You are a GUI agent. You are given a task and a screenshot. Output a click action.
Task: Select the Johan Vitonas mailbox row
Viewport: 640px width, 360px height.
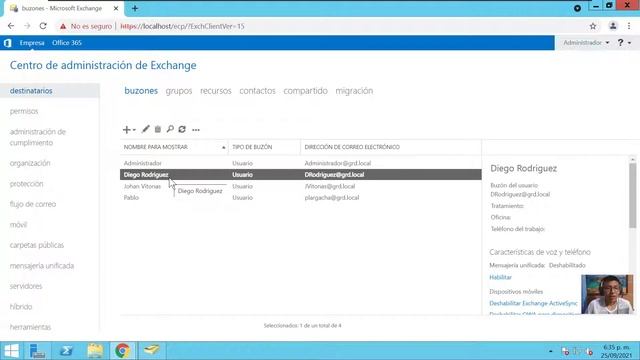pos(300,186)
